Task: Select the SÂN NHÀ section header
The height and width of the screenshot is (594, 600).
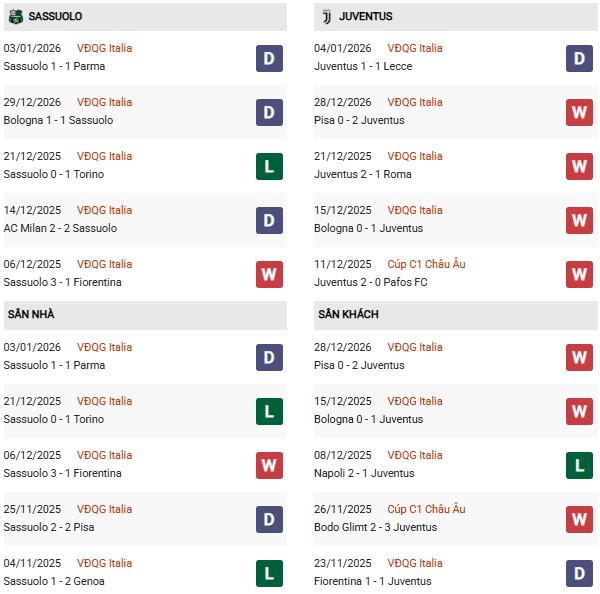Action: pyautogui.click(x=30, y=315)
